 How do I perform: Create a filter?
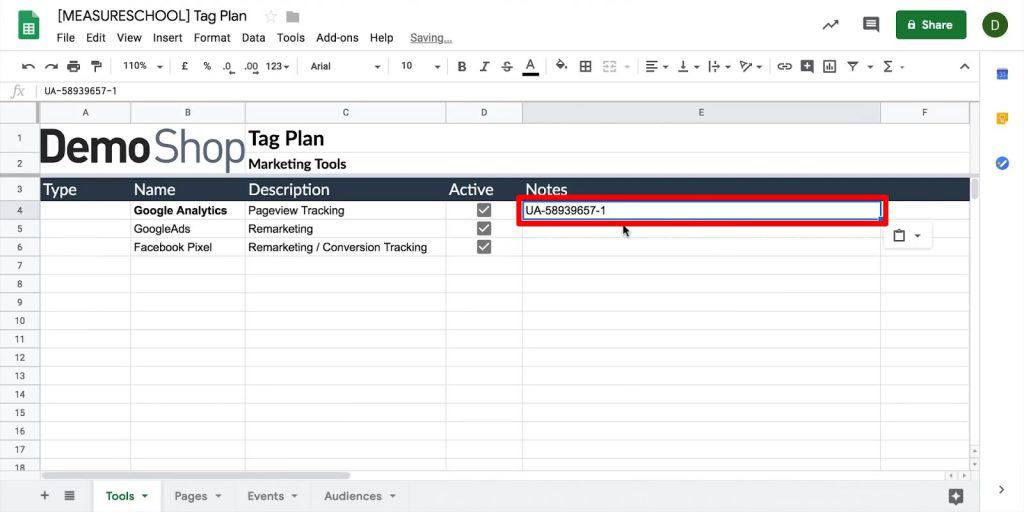pyautogui.click(x=852, y=66)
